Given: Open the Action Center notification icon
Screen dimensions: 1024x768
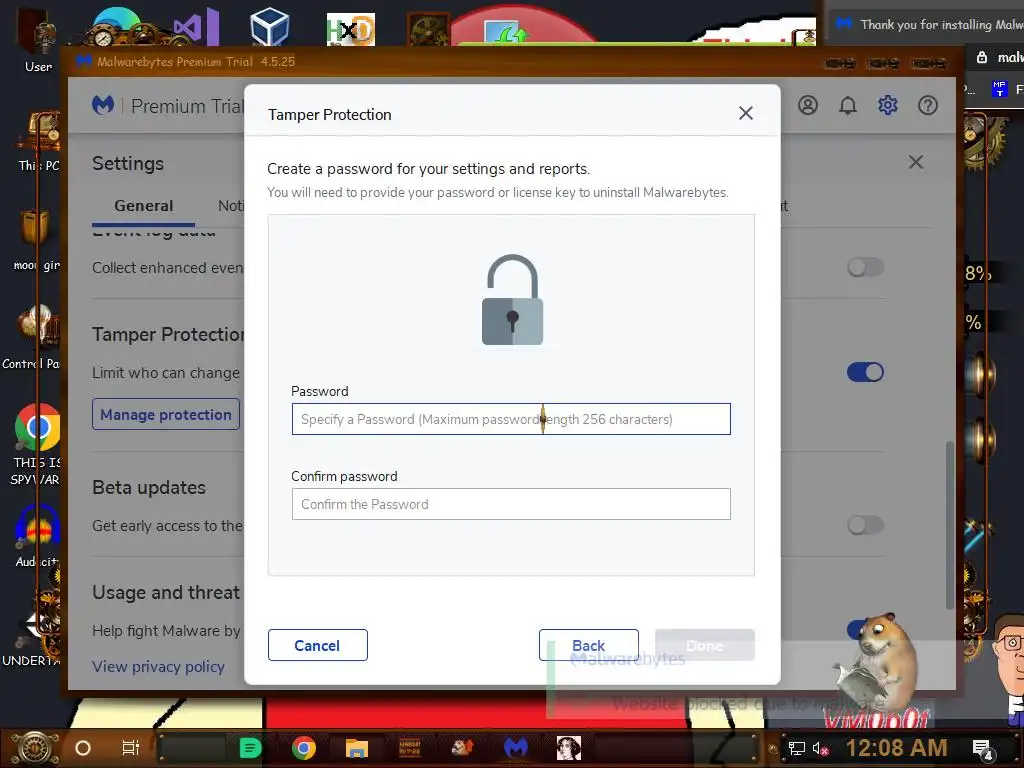Looking at the screenshot, I should point(983,750).
